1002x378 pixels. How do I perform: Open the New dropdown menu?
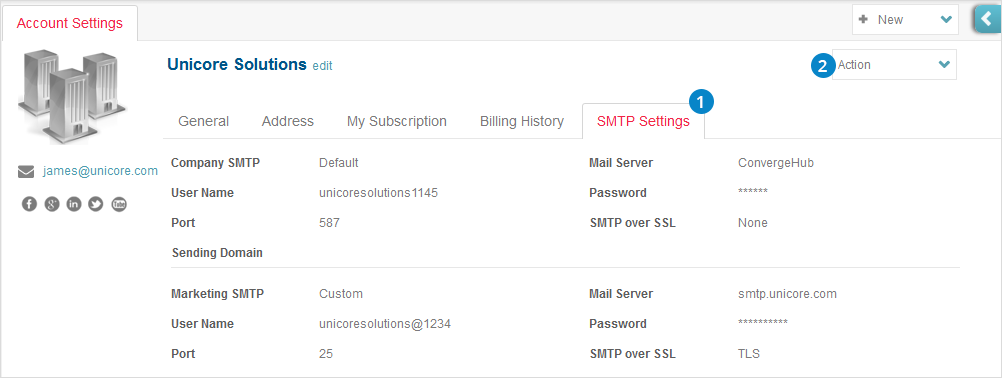point(905,20)
